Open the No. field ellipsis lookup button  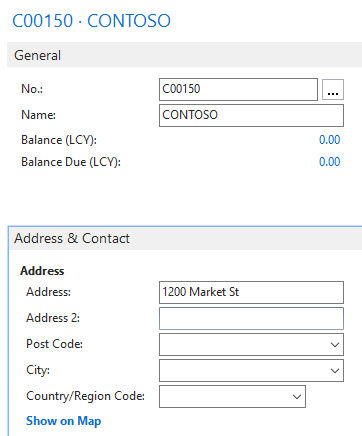click(x=333, y=89)
